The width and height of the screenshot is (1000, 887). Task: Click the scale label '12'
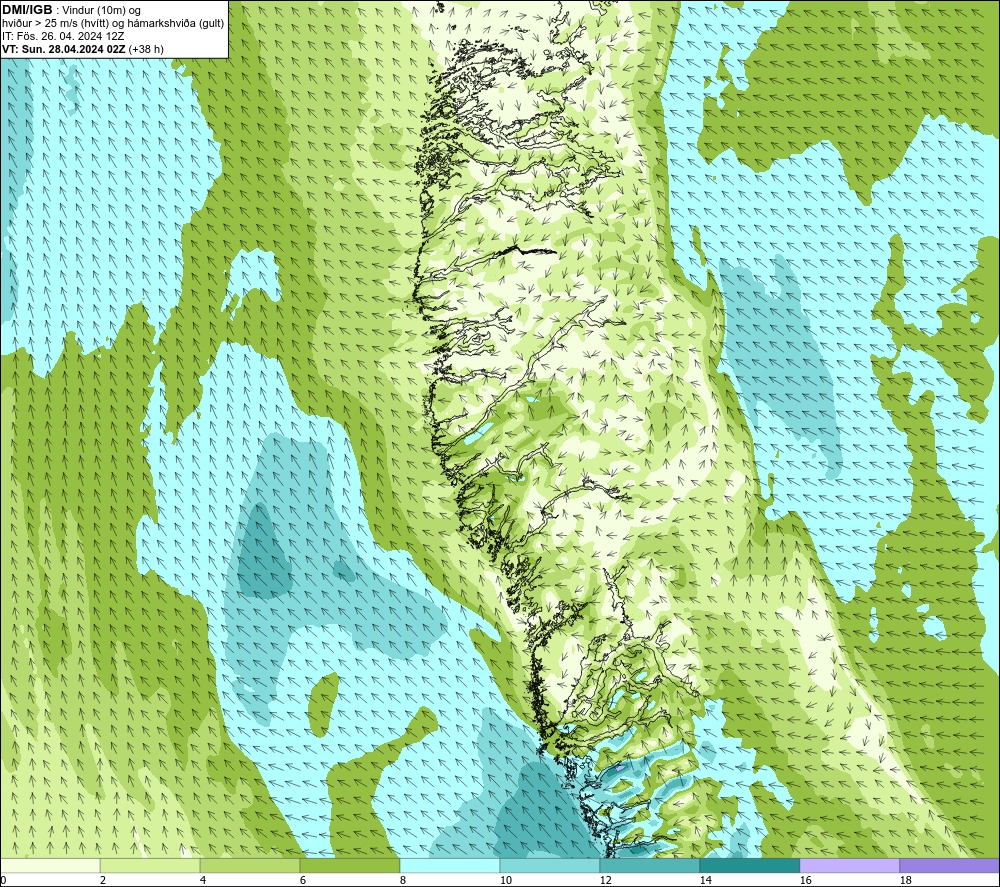tap(606, 881)
